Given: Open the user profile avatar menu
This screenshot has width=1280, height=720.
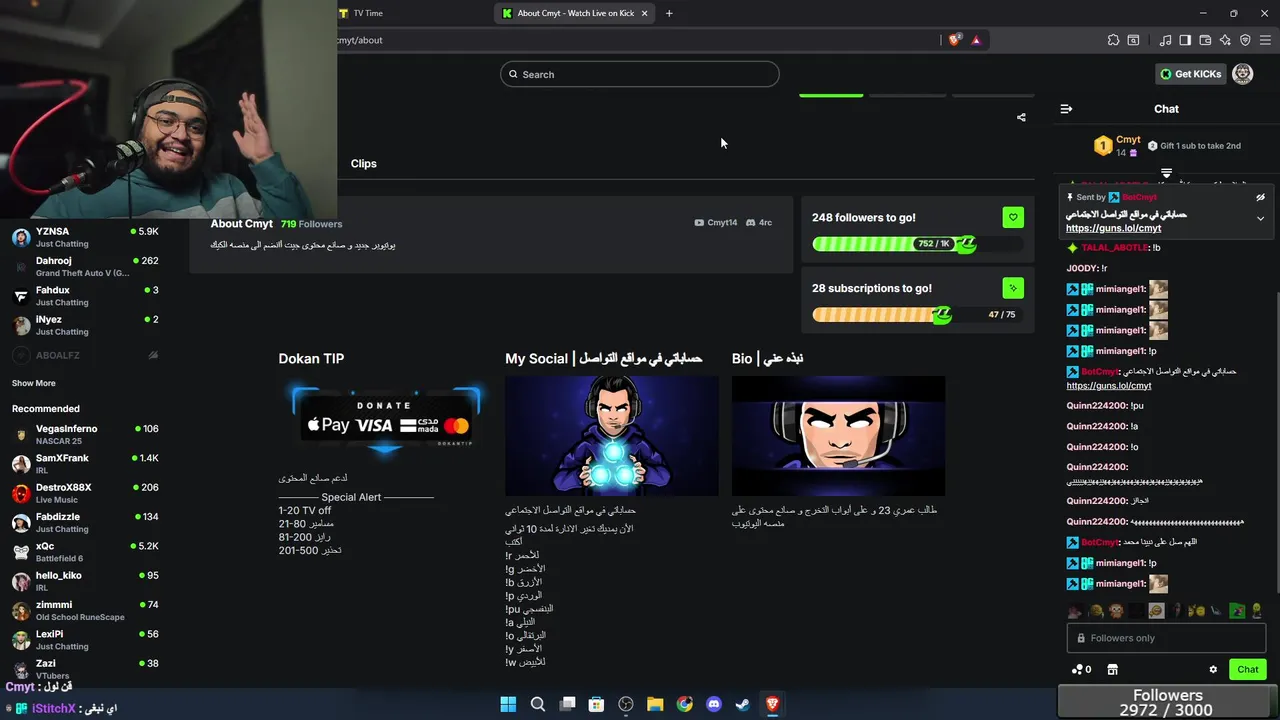Looking at the screenshot, I should click(1243, 74).
